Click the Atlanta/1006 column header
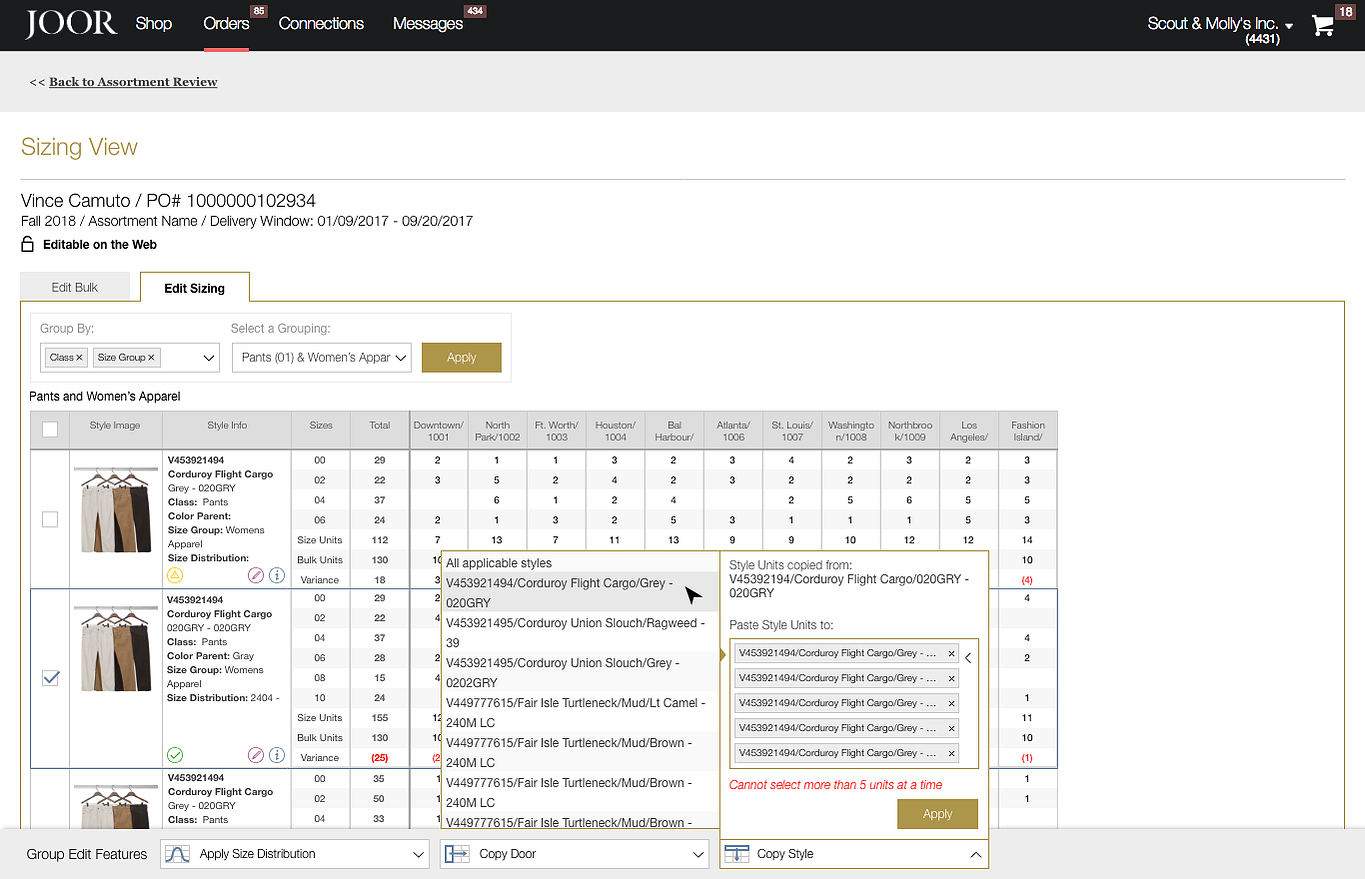This screenshot has width=1365, height=879. (733, 430)
